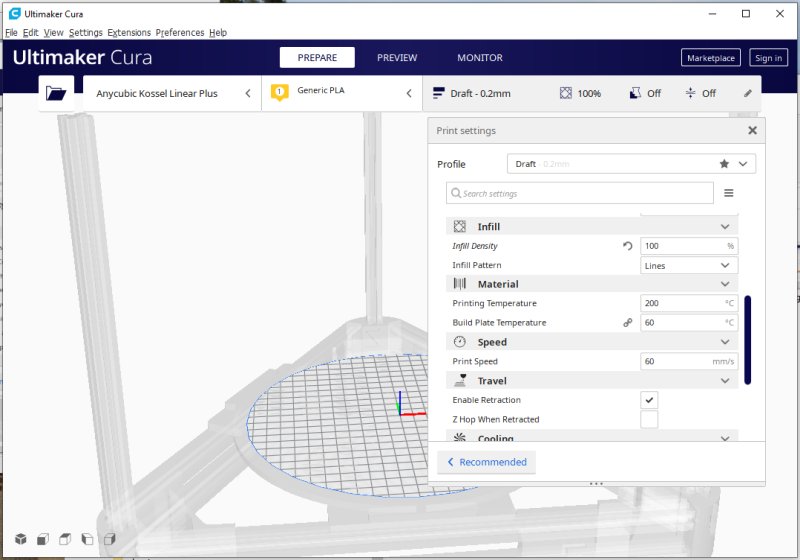800x560 pixels.
Task: Switch to the MONITOR stage tab
Action: point(480,58)
